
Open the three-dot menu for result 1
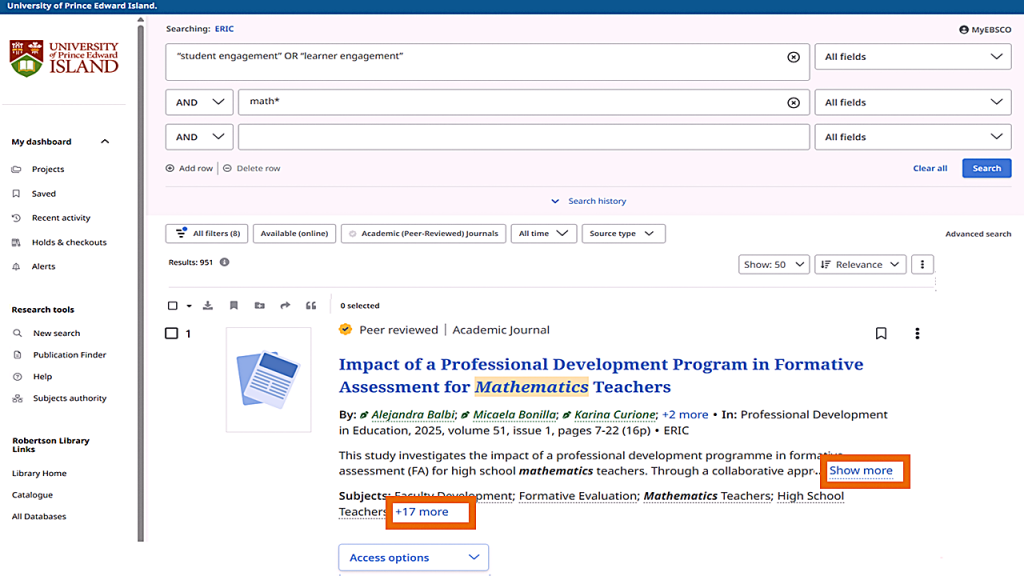click(x=917, y=333)
